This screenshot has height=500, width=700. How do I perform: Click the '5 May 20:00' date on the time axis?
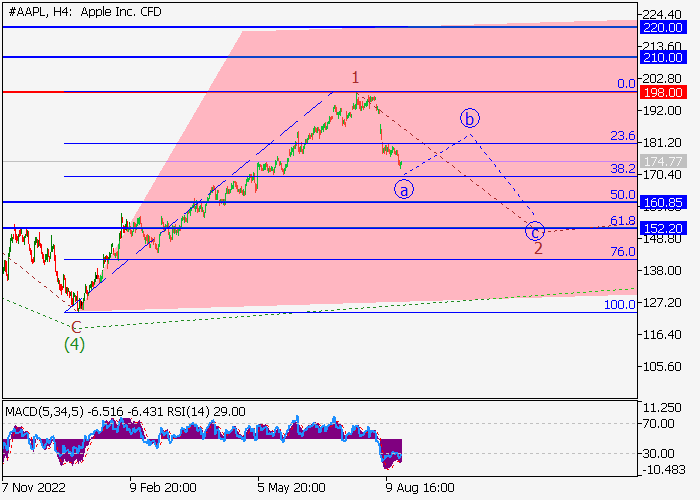tap(291, 488)
